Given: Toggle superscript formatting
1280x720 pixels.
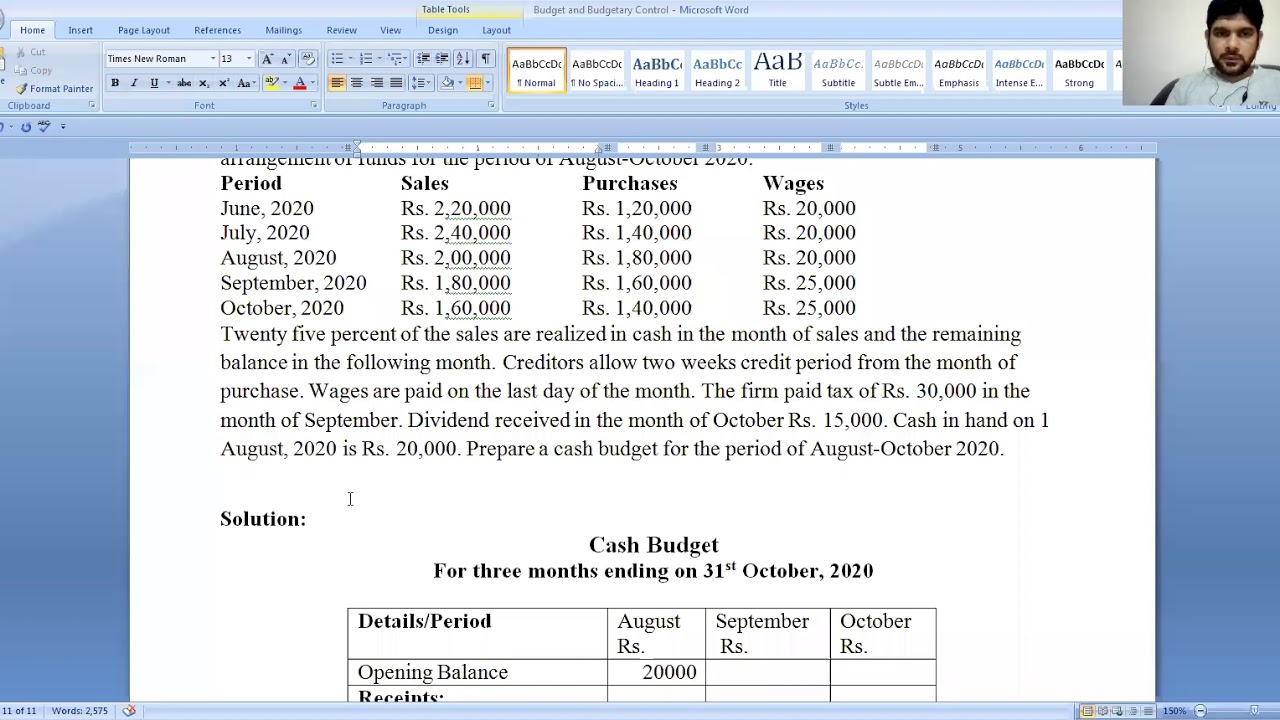Looking at the screenshot, I should pos(224,83).
